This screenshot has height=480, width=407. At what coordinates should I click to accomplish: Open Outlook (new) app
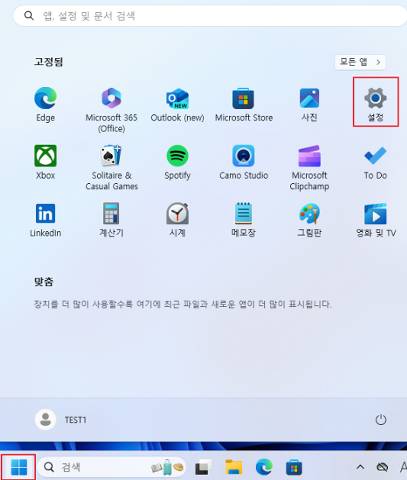click(177, 105)
